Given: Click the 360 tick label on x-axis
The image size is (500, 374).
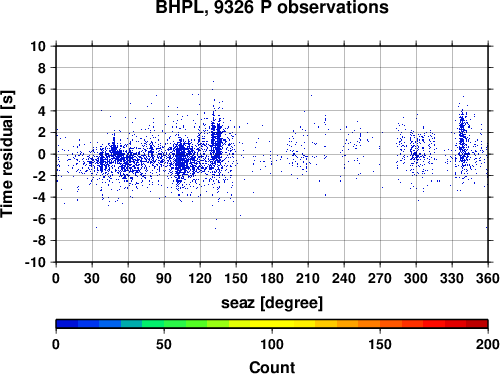Looking at the screenshot, I should 488,278.
